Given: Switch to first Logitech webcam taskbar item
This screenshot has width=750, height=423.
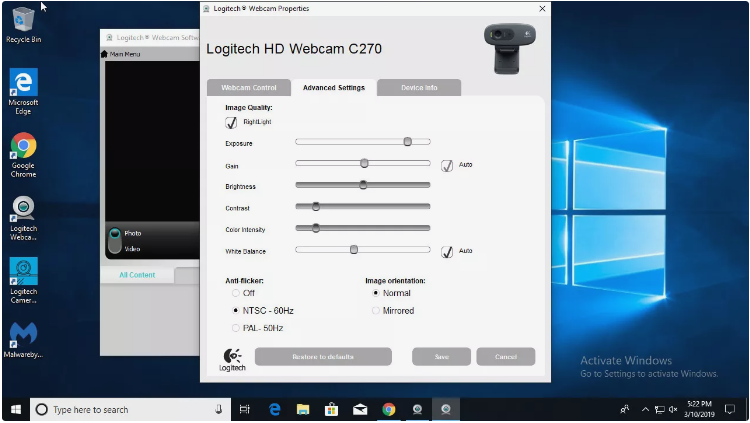Looking at the screenshot, I should (x=417, y=410).
